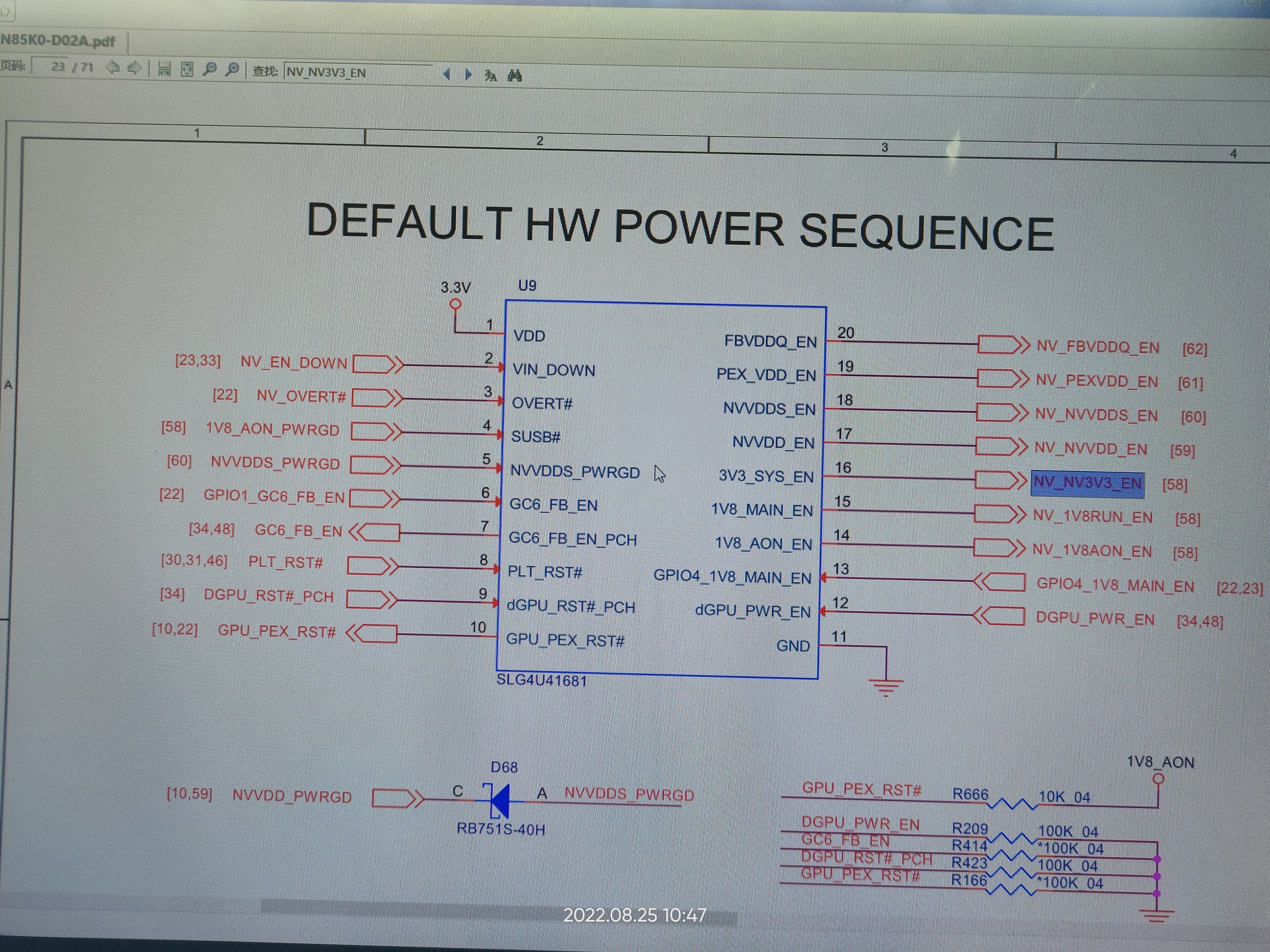
Task: Zoom out with the minus magnifier
Action: pyautogui.click(x=210, y=69)
